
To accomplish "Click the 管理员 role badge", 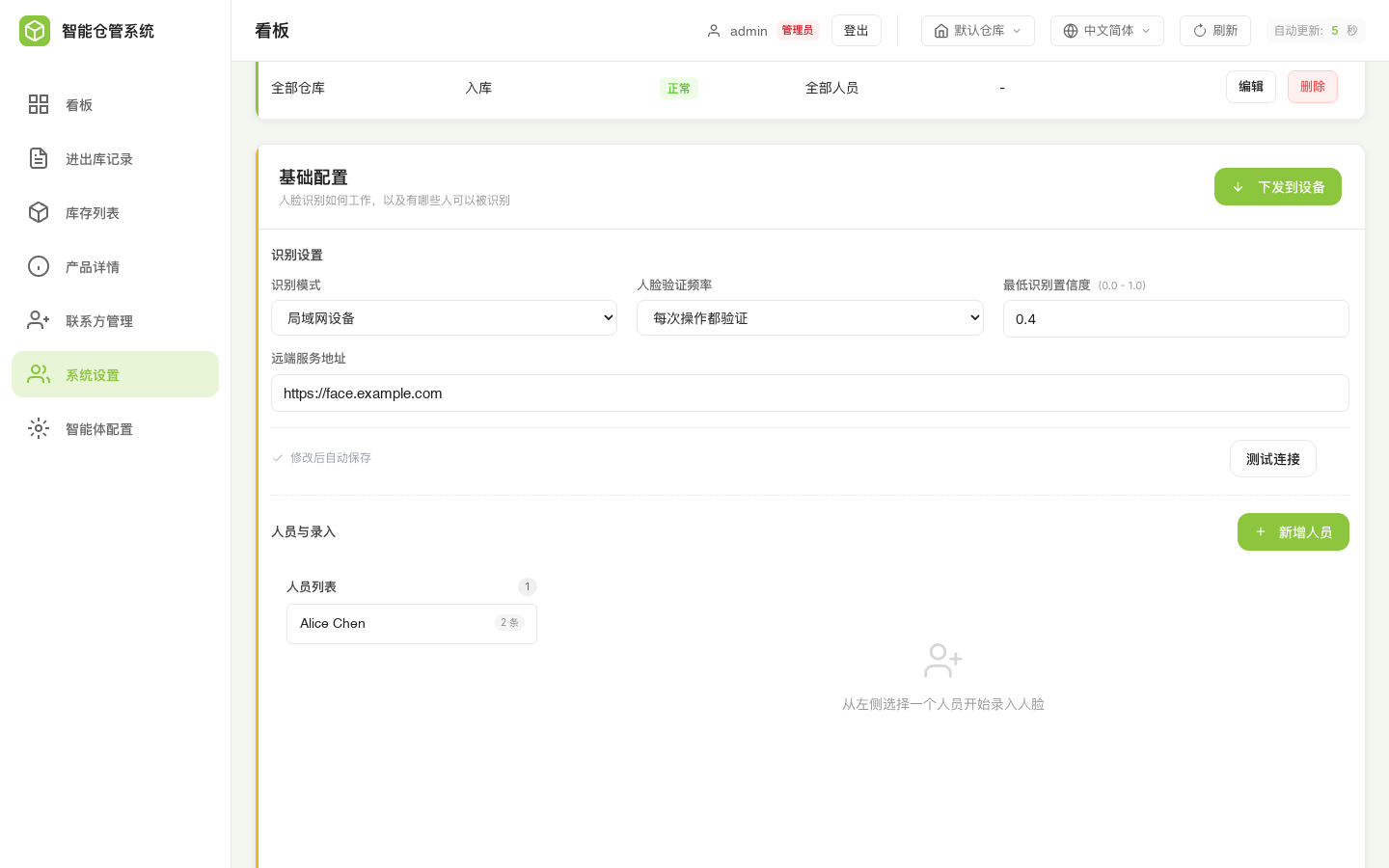I will tap(798, 31).
